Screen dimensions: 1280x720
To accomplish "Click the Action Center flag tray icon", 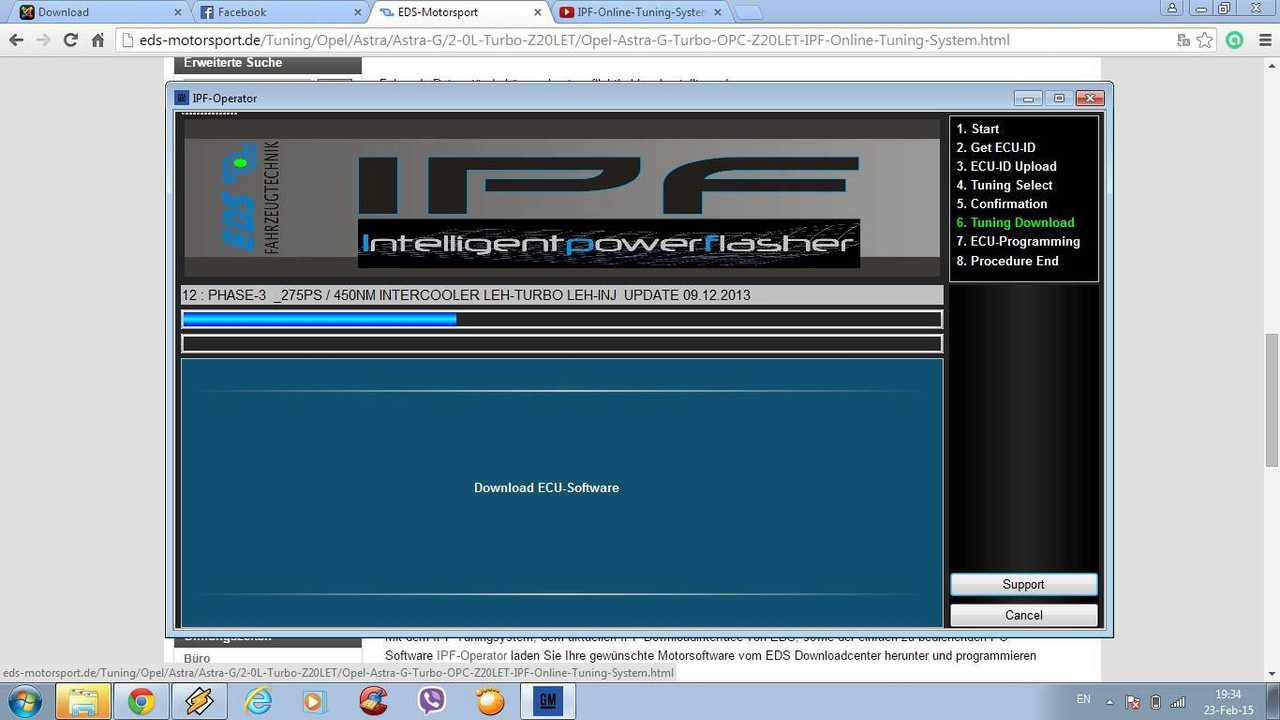I will point(1132,702).
